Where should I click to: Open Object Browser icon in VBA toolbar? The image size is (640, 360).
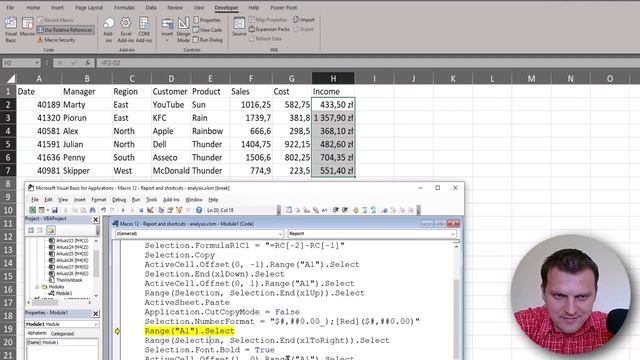pos(179,210)
